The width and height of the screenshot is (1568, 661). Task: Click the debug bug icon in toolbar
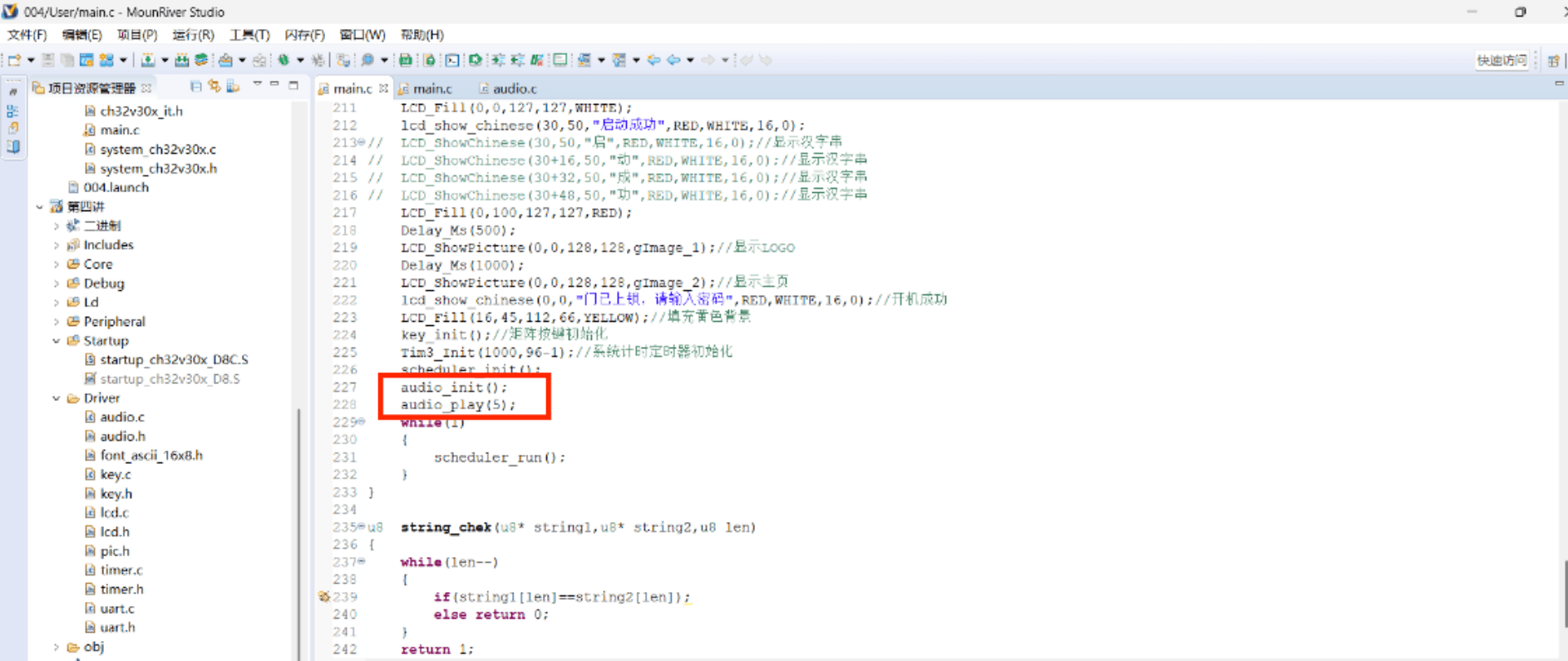point(284,60)
